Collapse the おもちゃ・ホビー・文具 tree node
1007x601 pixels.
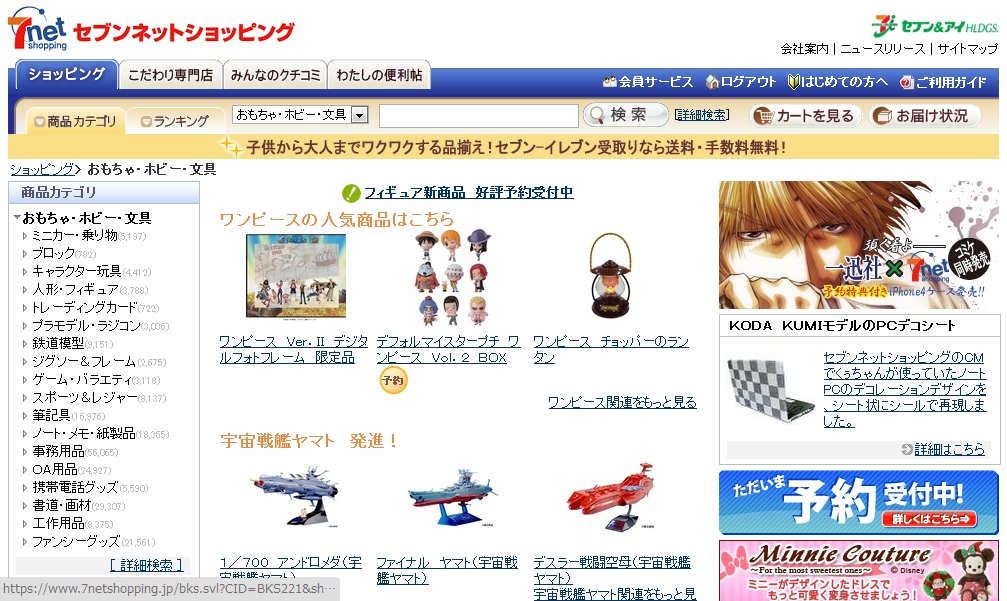17,217
